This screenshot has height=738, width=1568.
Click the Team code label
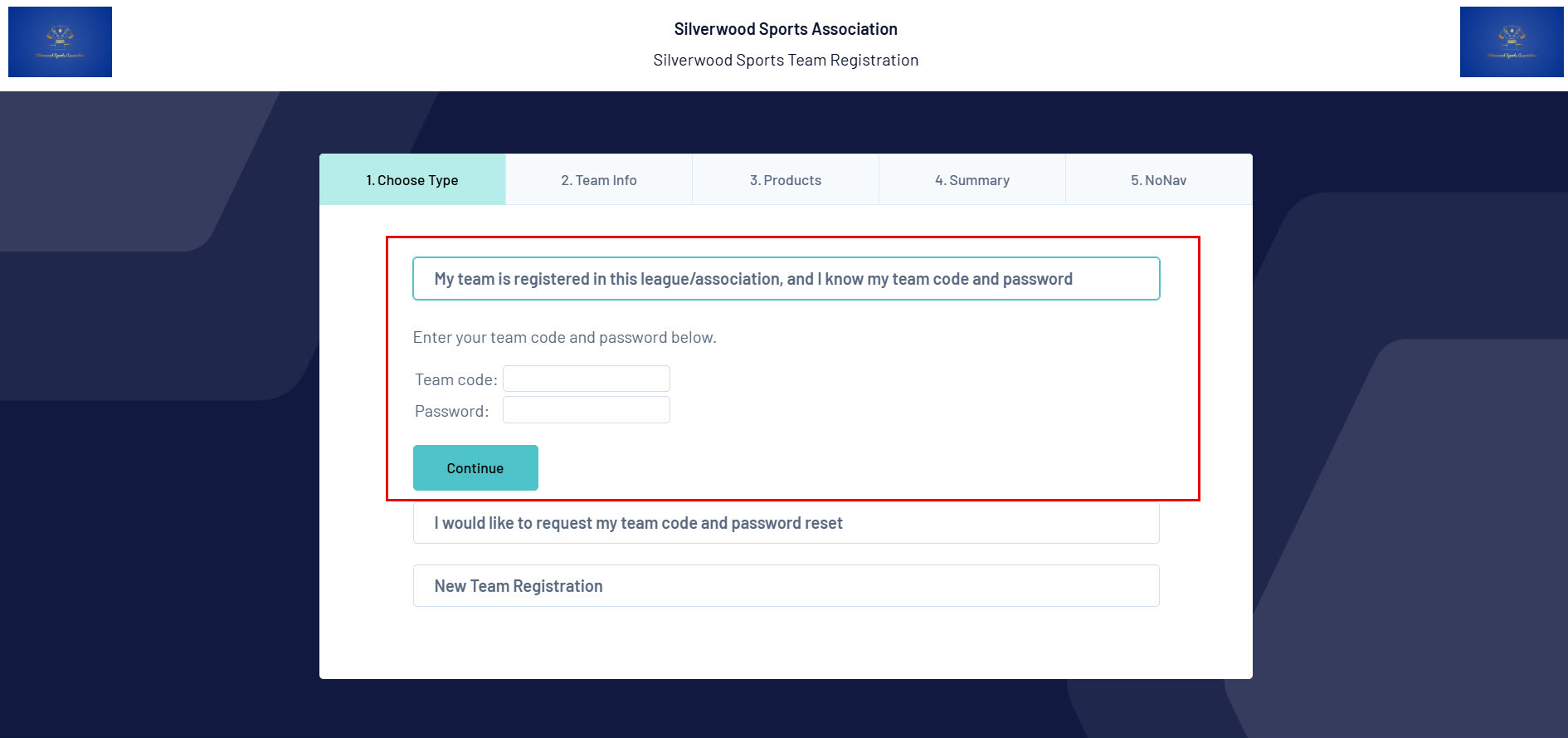click(x=456, y=379)
